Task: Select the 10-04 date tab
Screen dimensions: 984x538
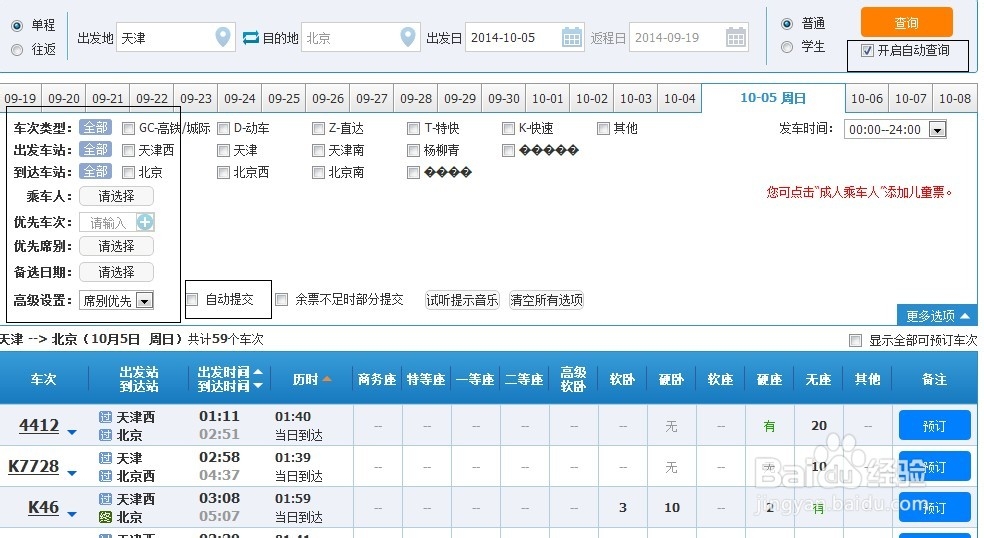Action: pyautogui.click(x=680, y=99)
